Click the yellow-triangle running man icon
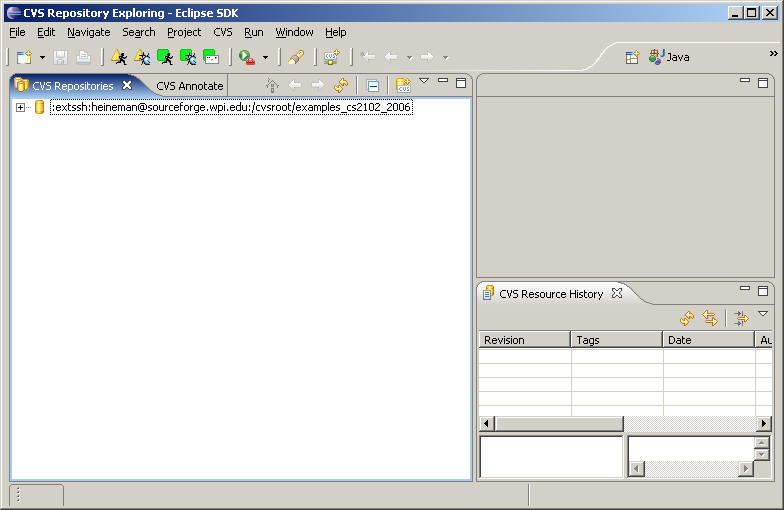784x510 pixels. point(119,58)
